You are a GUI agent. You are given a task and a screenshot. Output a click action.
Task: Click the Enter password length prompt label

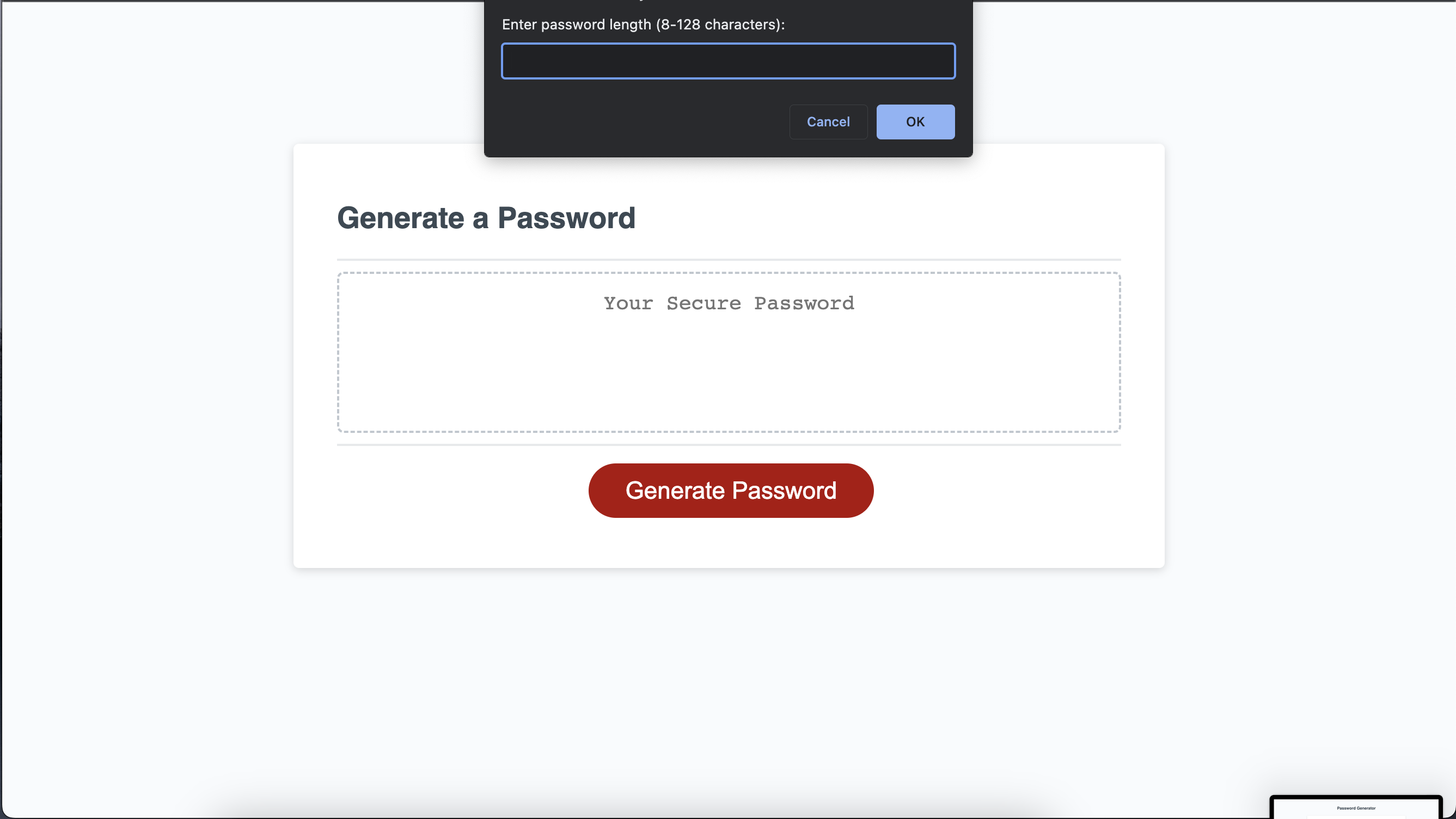[x=643, y=25]
